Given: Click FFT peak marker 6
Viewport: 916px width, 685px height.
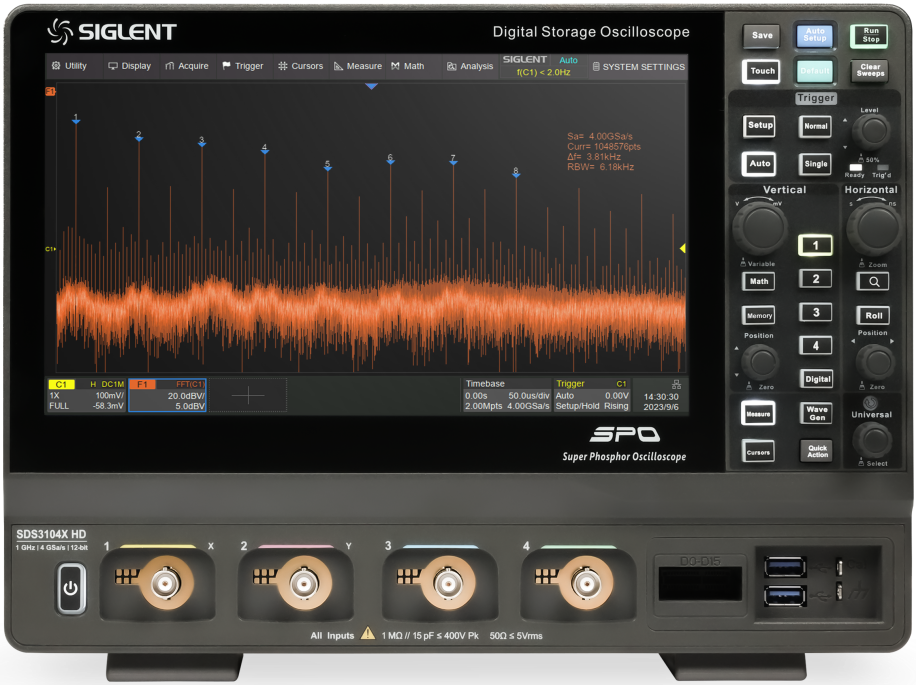Looking at the screenshot, I should [x=390, y=159].
